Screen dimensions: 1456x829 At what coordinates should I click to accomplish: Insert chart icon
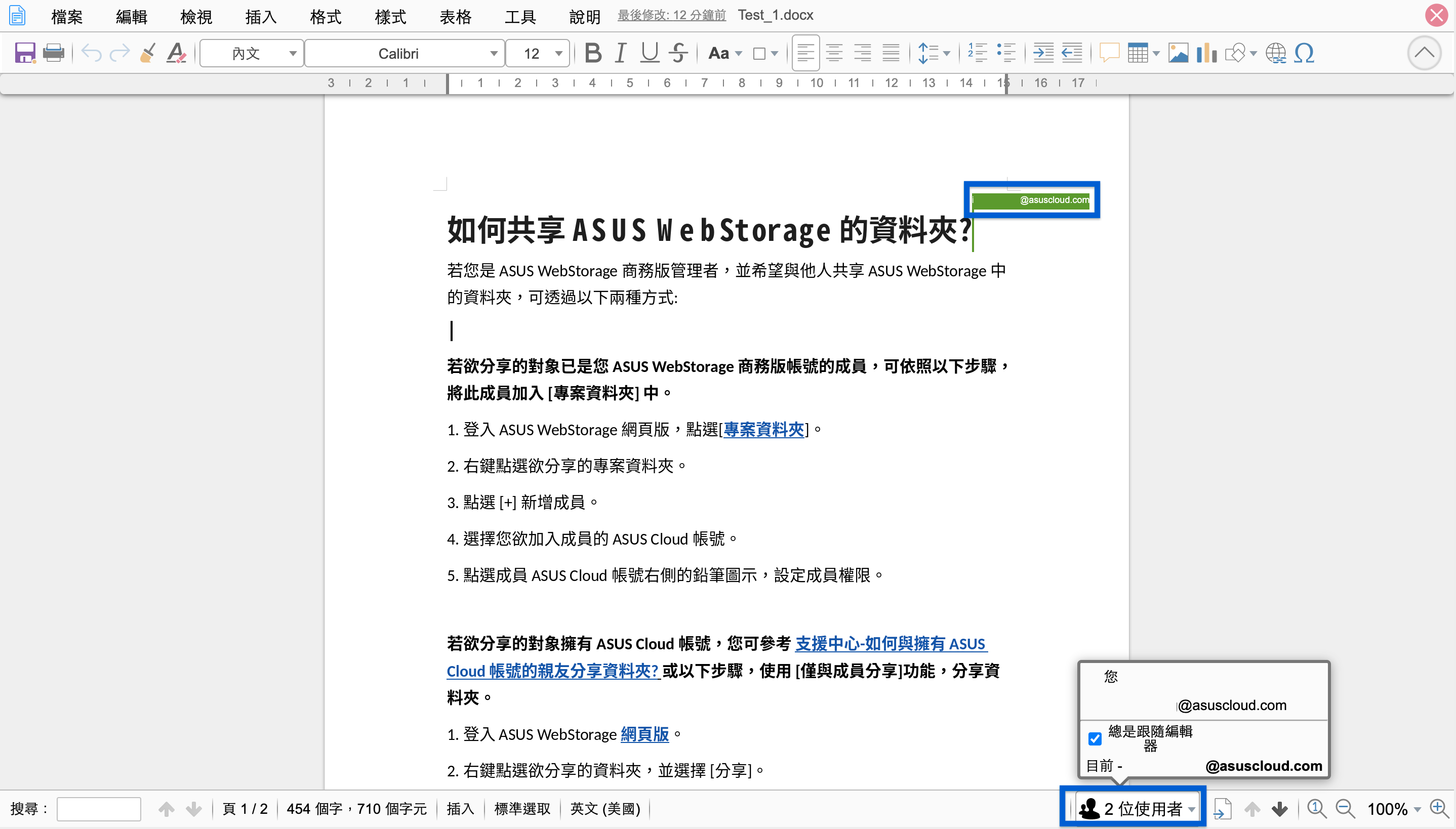(1206, 54)
